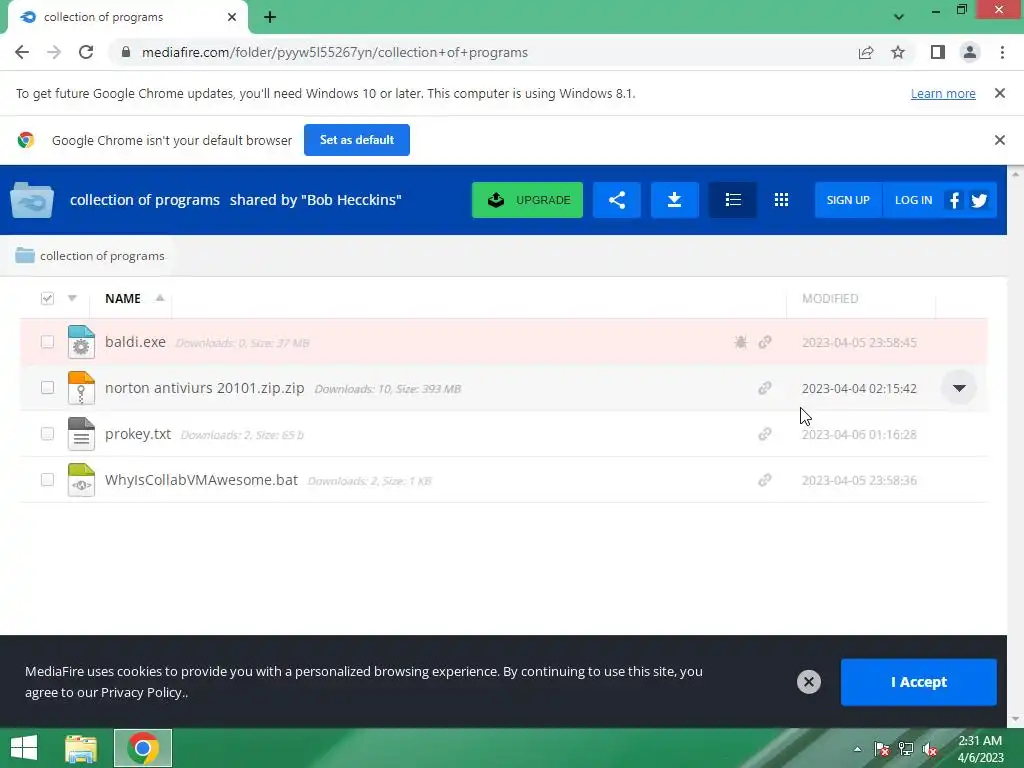Open WhyIsCollabVMAwesome.bat file name
The image size is (1024, 768).
click(x=201, y=480)
